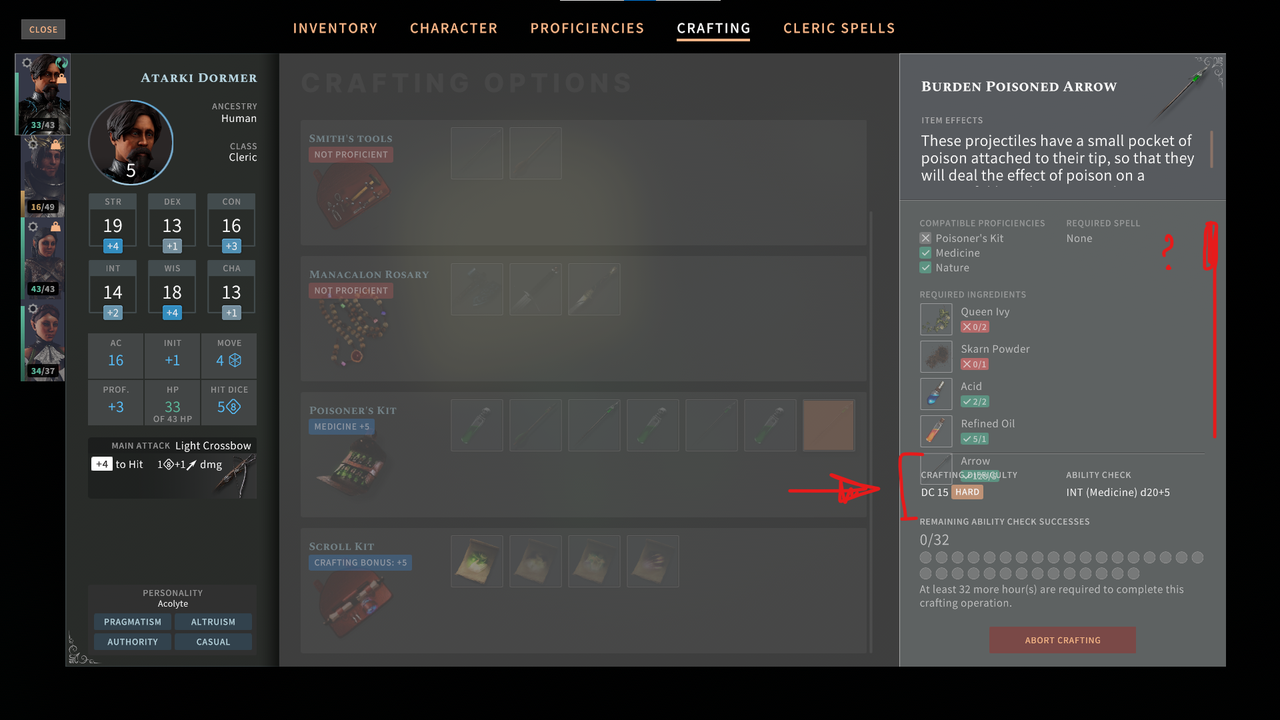Toggle the Medicine proficiency checkbox
This screenshot has height=720, width=1280.
point(925,253)
